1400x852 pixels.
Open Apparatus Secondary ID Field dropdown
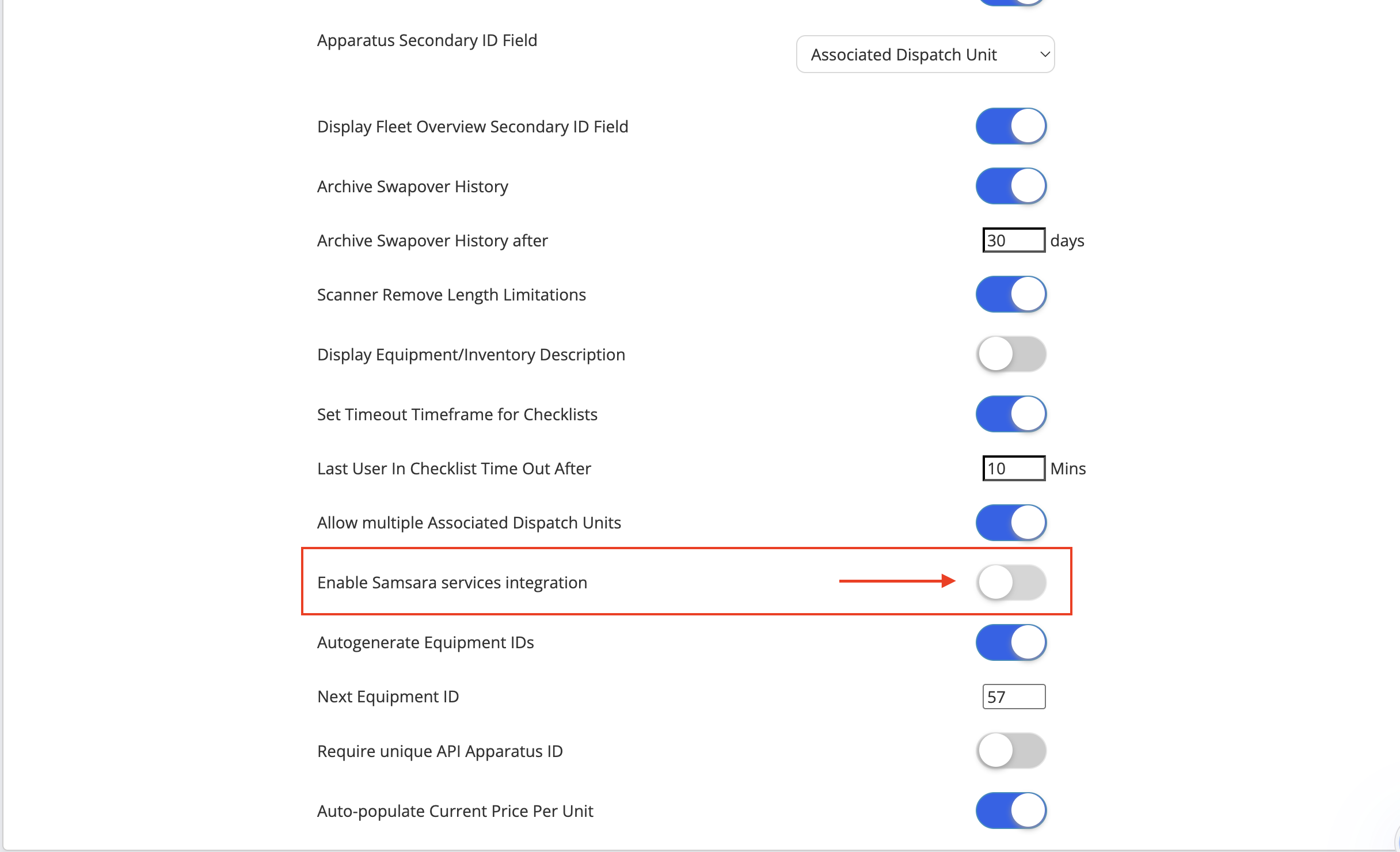pos(925,54)
